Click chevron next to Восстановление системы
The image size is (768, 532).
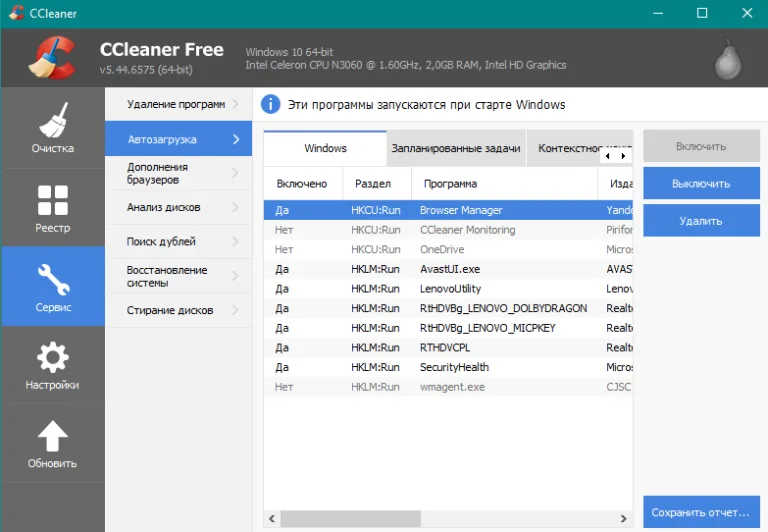tap(236, 276)
